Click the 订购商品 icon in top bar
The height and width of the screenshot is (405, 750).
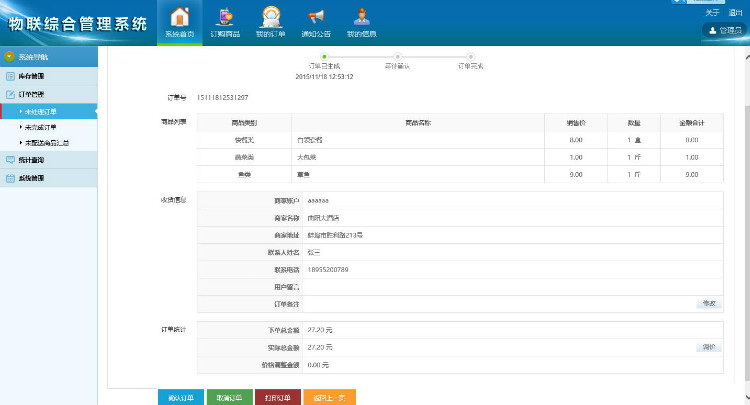[225, 21]
